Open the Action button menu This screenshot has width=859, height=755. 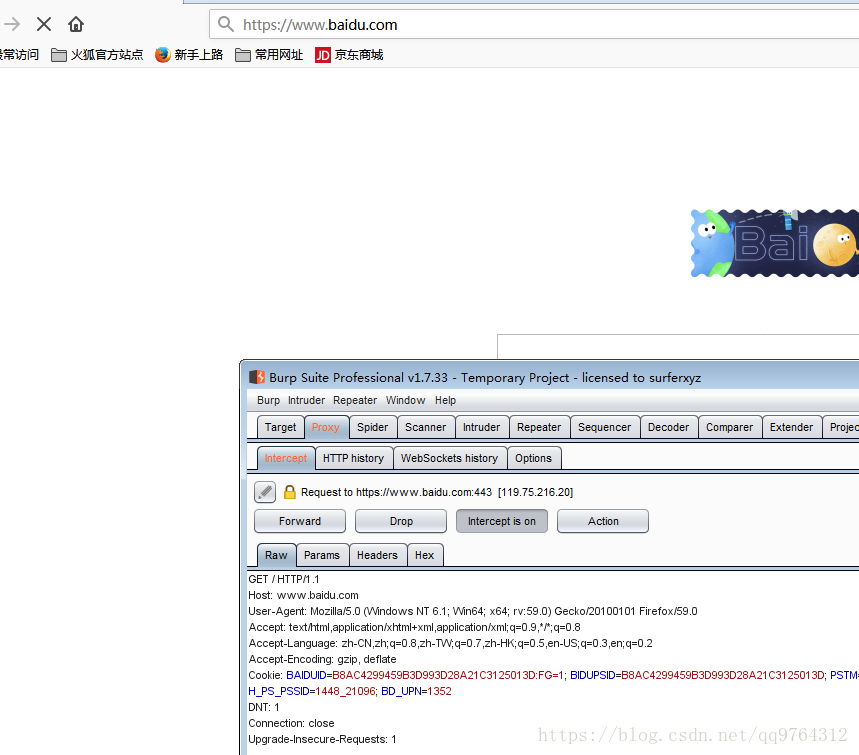603,521
